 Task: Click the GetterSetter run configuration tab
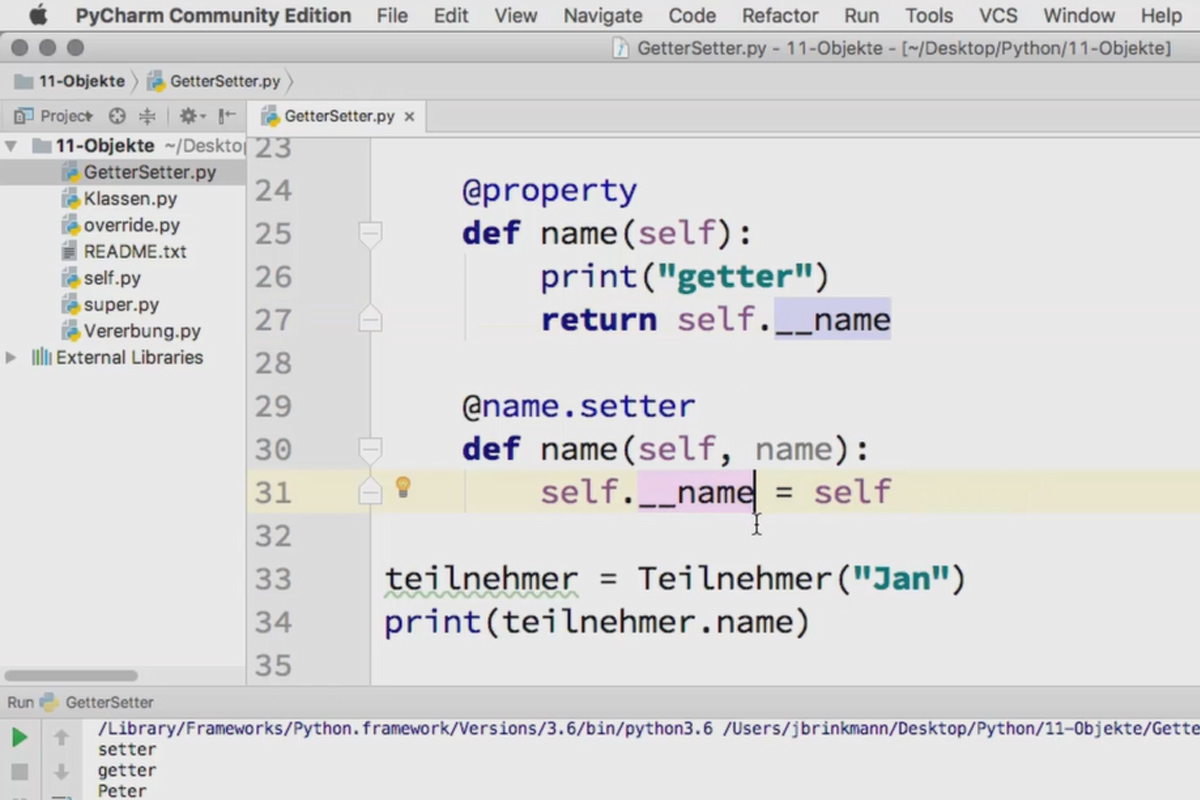click(x=98, y=703)
